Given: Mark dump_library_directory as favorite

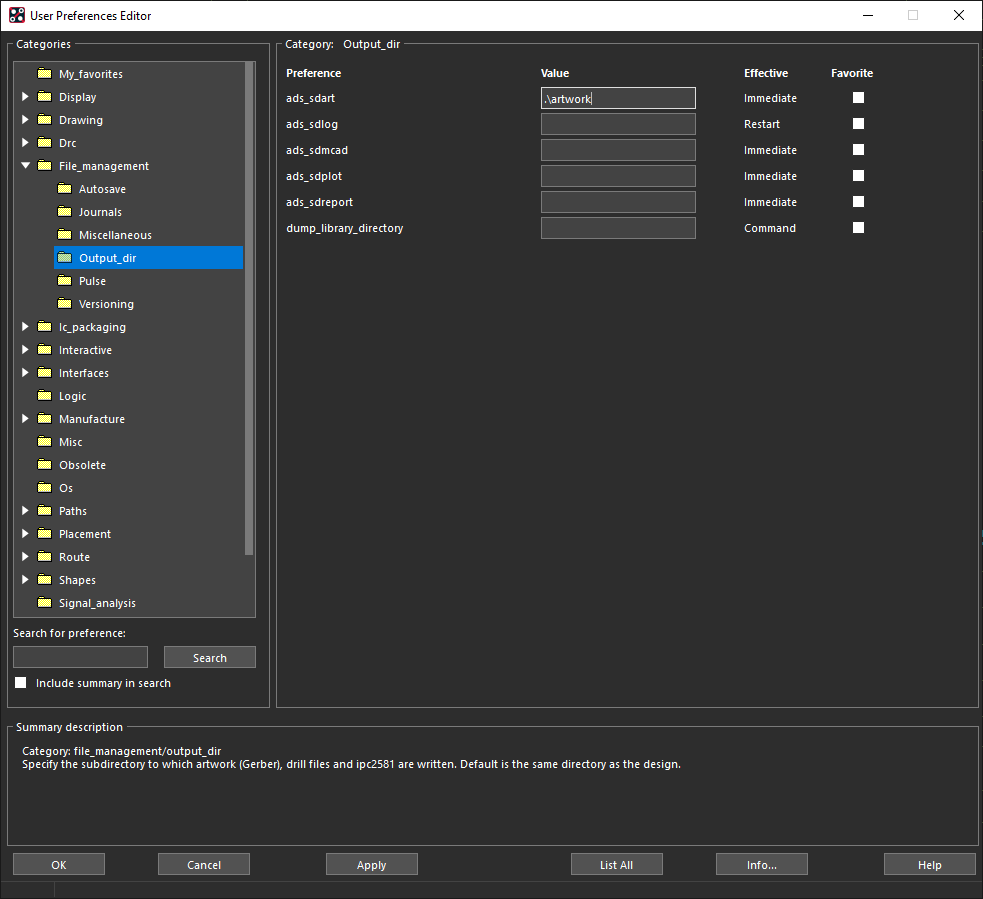Looking at the screenshot, I should pos(858,228).
